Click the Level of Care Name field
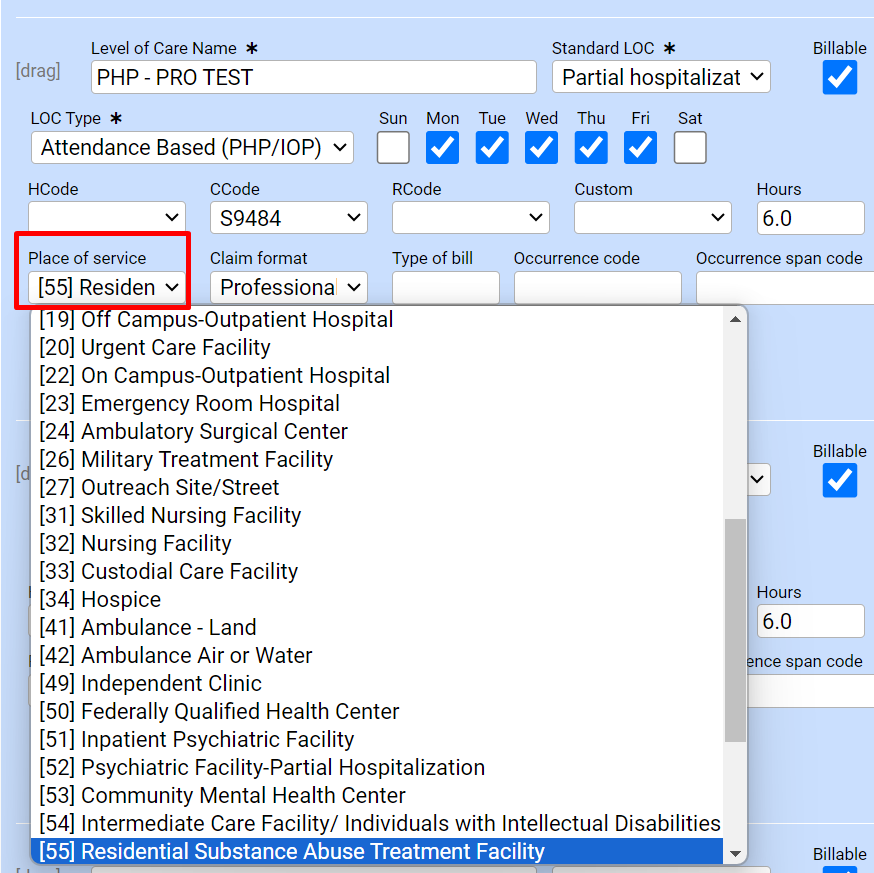This screenshot has width=874, height=873. 313,77
